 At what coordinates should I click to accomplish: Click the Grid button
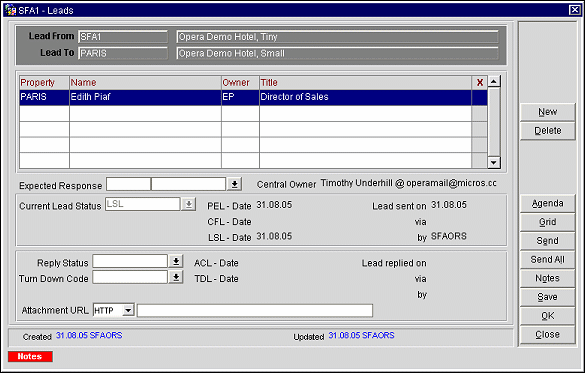[547, 222]
